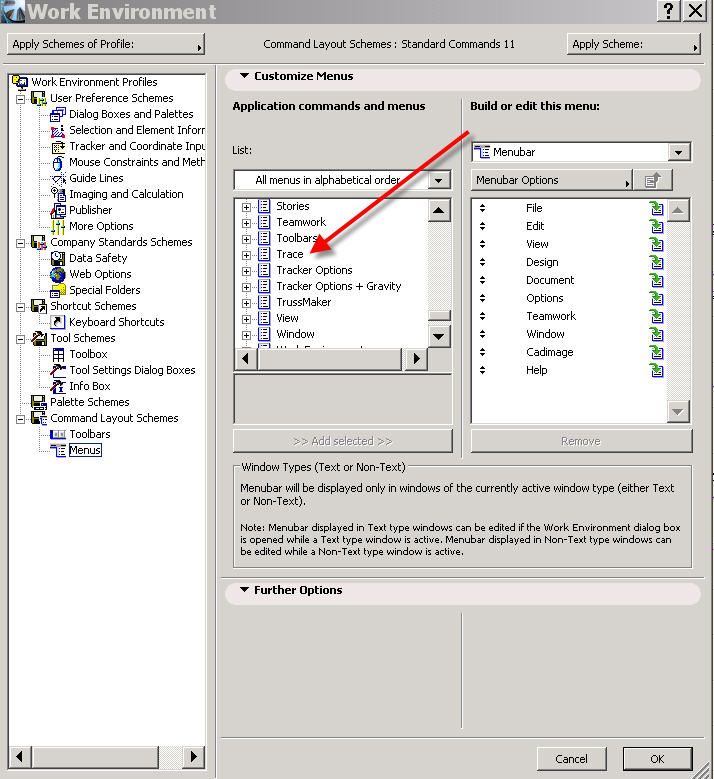The image size is (714, 779).
Task: Collapse the Tool Schemes branch
Action: (20, 338)
